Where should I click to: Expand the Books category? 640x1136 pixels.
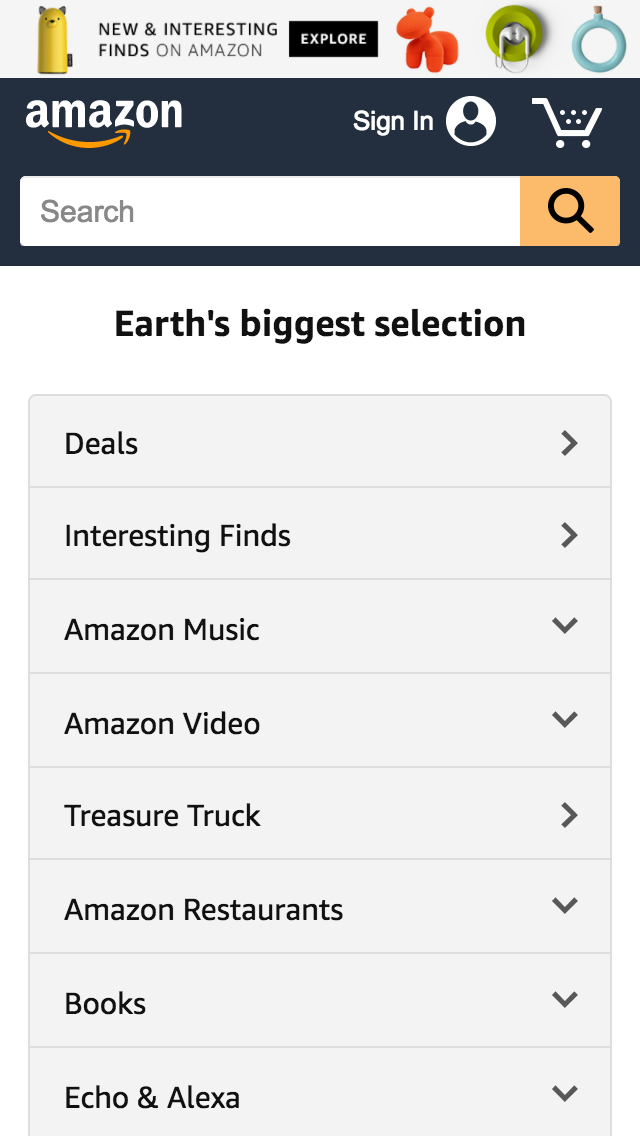point(565,1001)
